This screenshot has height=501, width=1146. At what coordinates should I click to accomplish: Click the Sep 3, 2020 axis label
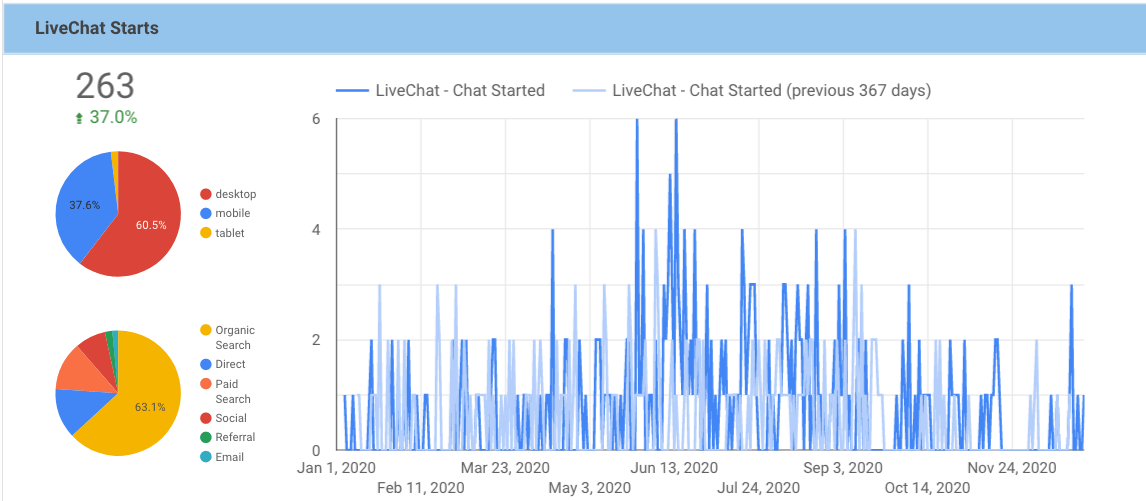(x=843, y=467)
